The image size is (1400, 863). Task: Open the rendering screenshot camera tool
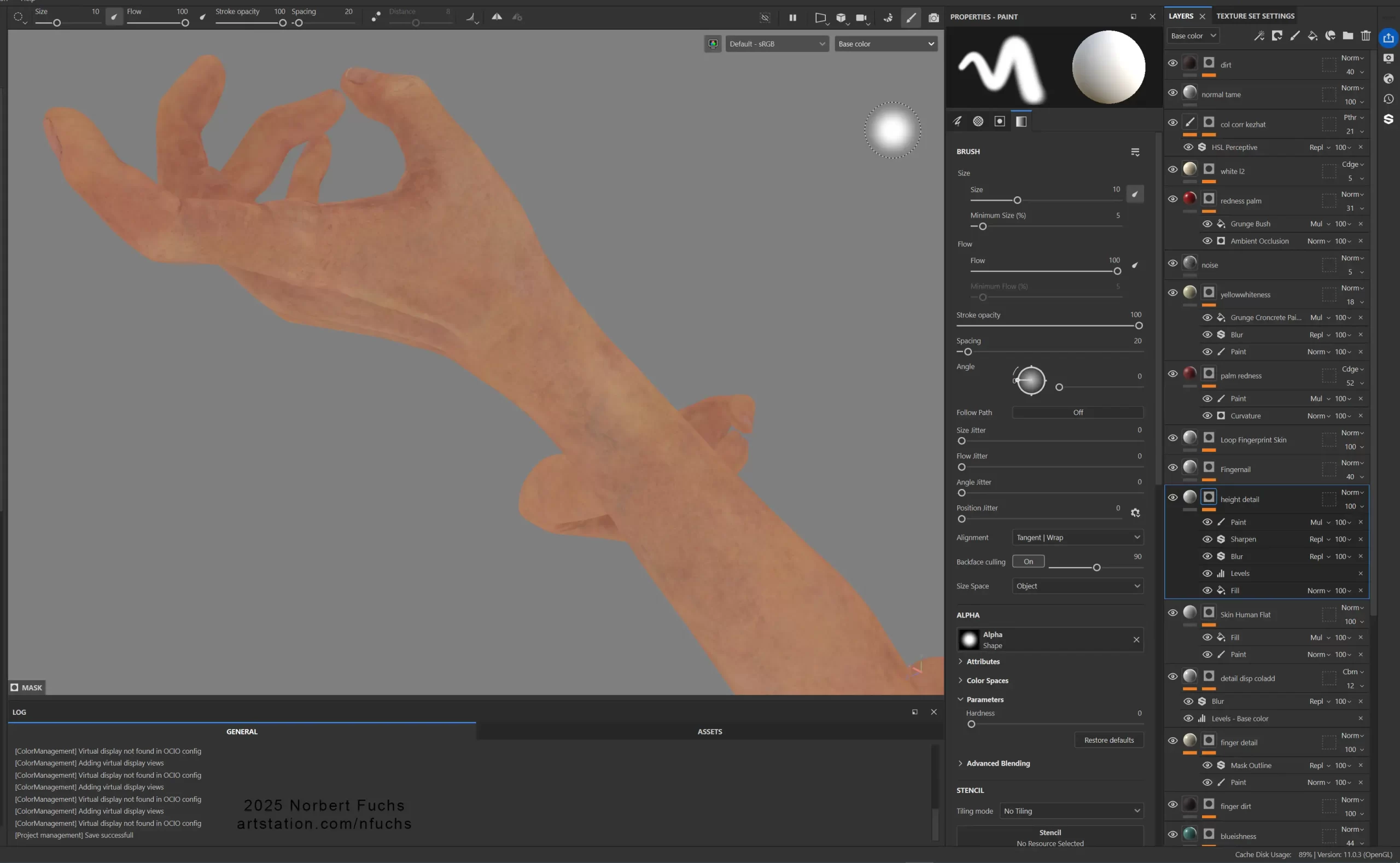click(934, 18)
